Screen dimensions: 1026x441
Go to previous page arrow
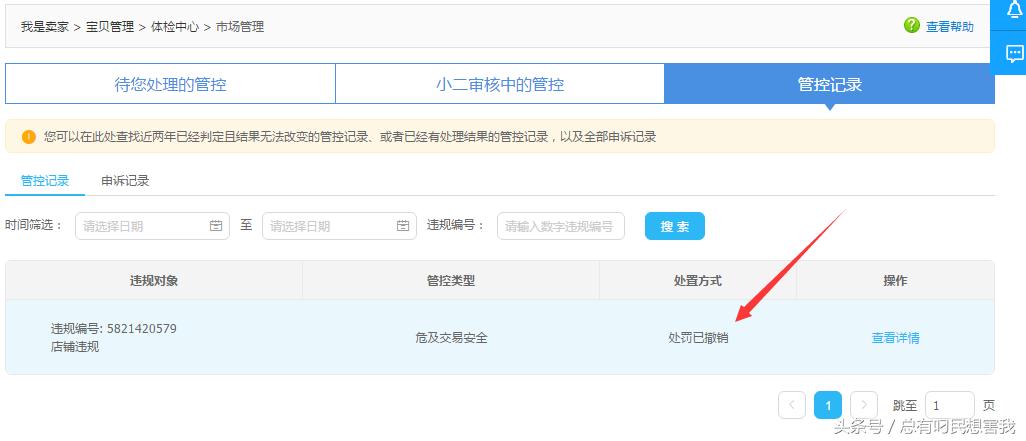(x=792, y=405)
